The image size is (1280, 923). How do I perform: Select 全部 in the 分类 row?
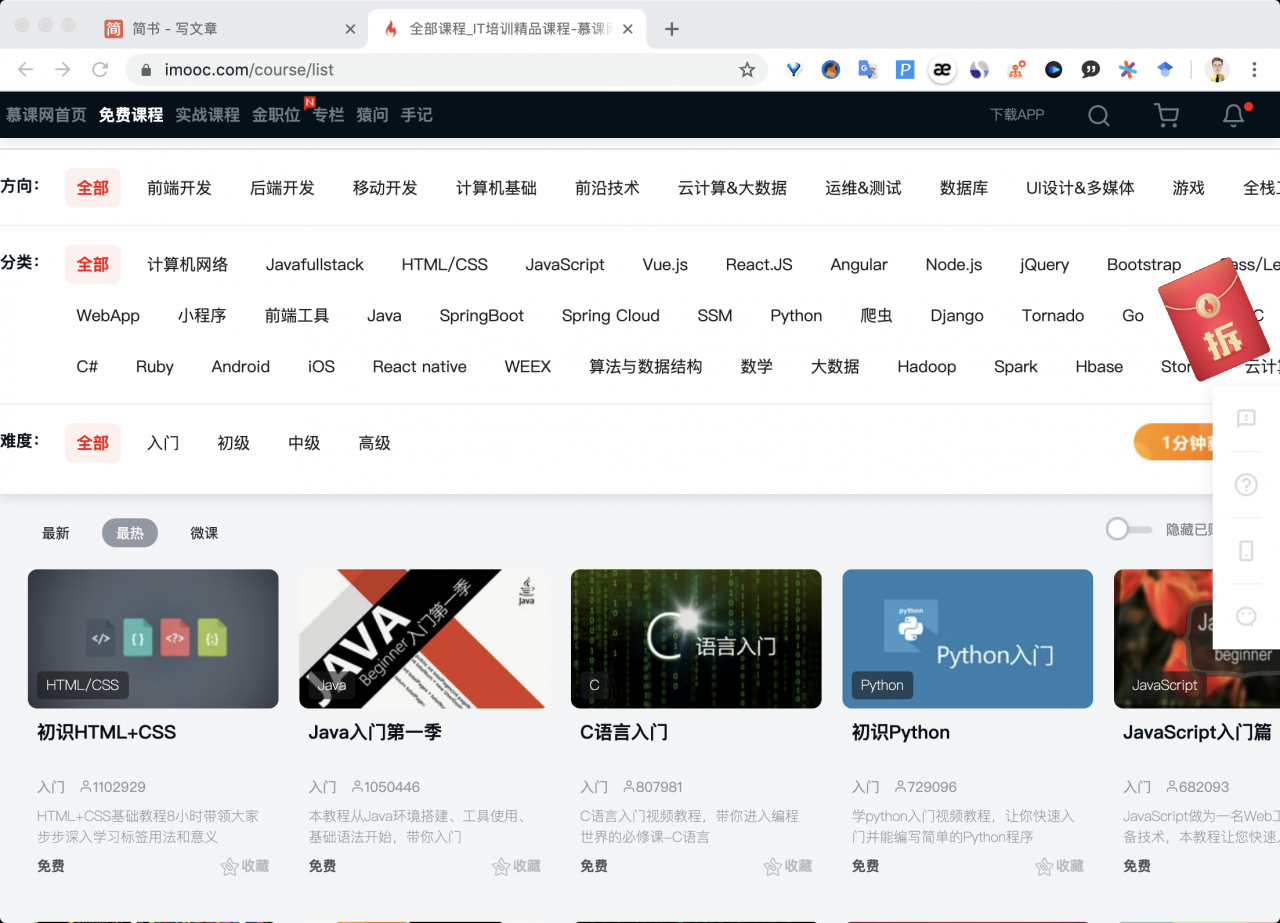click(93, 265)
